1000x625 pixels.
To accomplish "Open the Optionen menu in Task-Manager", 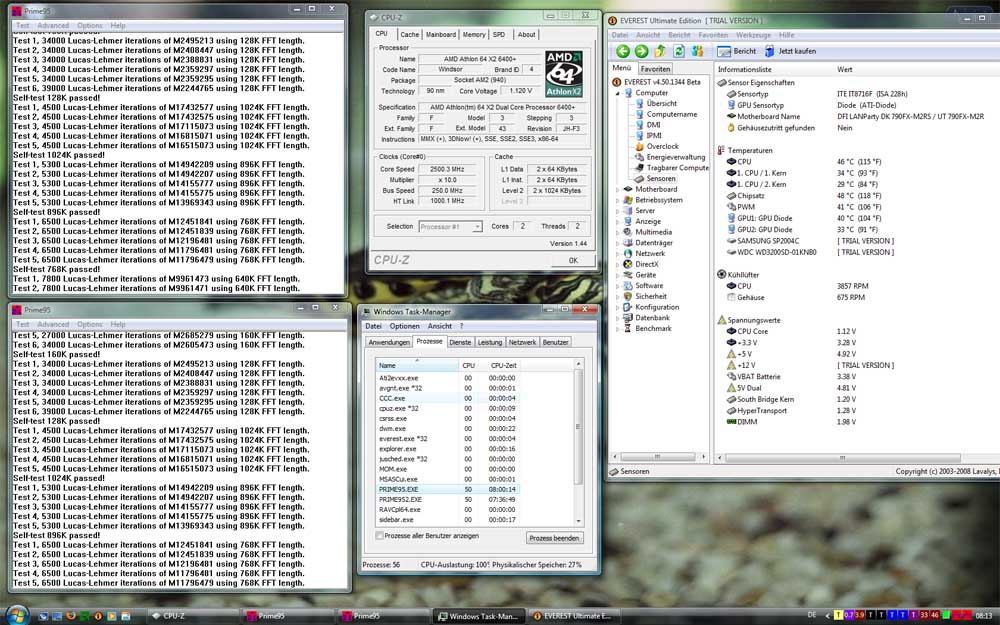I will pos(404,326).
